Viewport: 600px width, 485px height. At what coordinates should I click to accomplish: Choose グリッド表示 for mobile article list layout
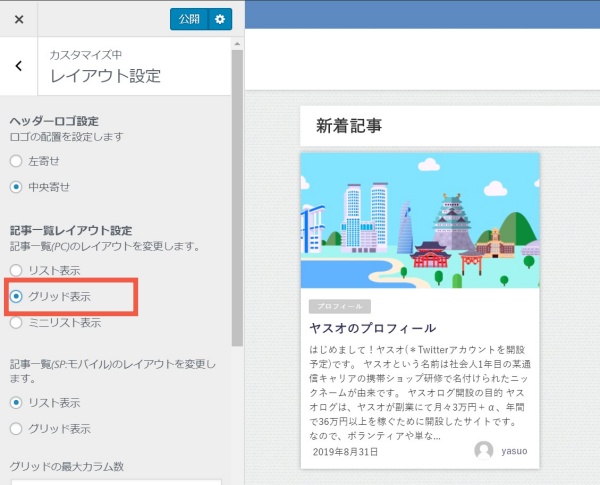click(x=16, y=428)
